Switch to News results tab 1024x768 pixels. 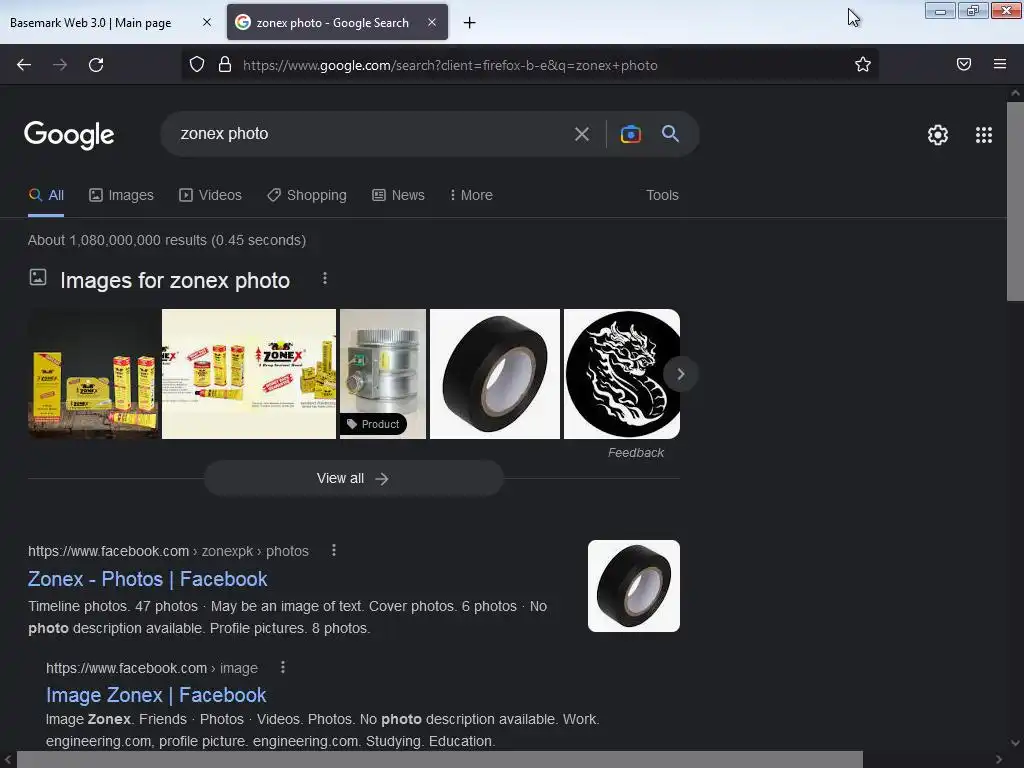398,195
